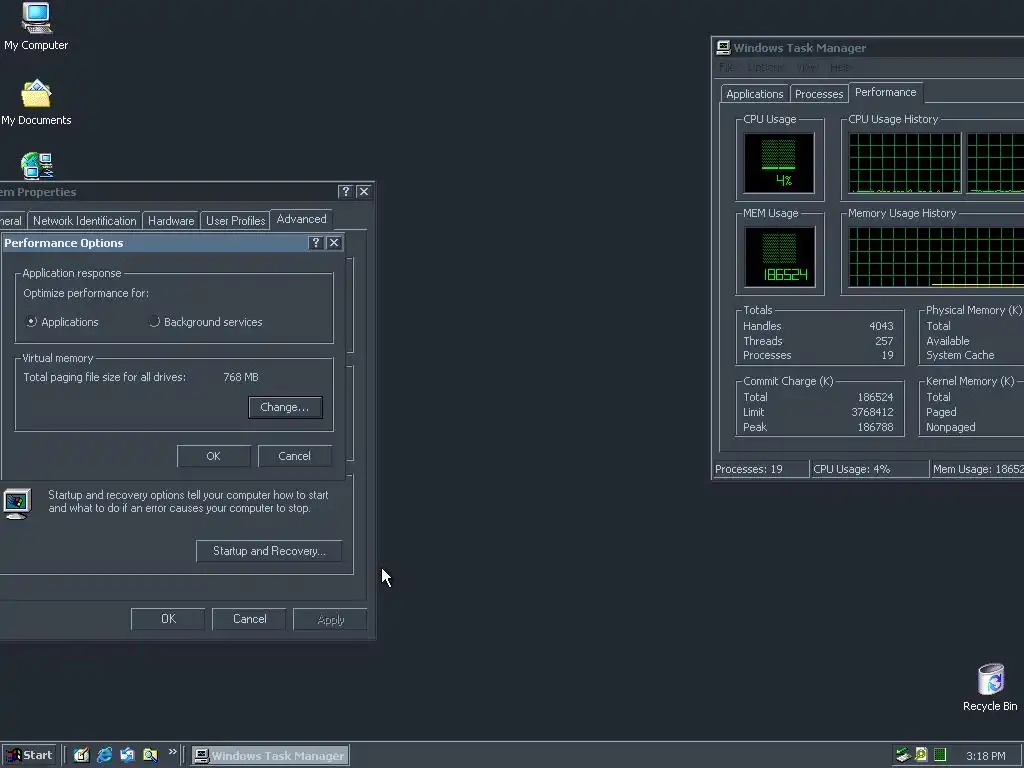Click the 768 MB paging file value
The width and height of the screenshot is (1024, 768).
tap(241, 377)
